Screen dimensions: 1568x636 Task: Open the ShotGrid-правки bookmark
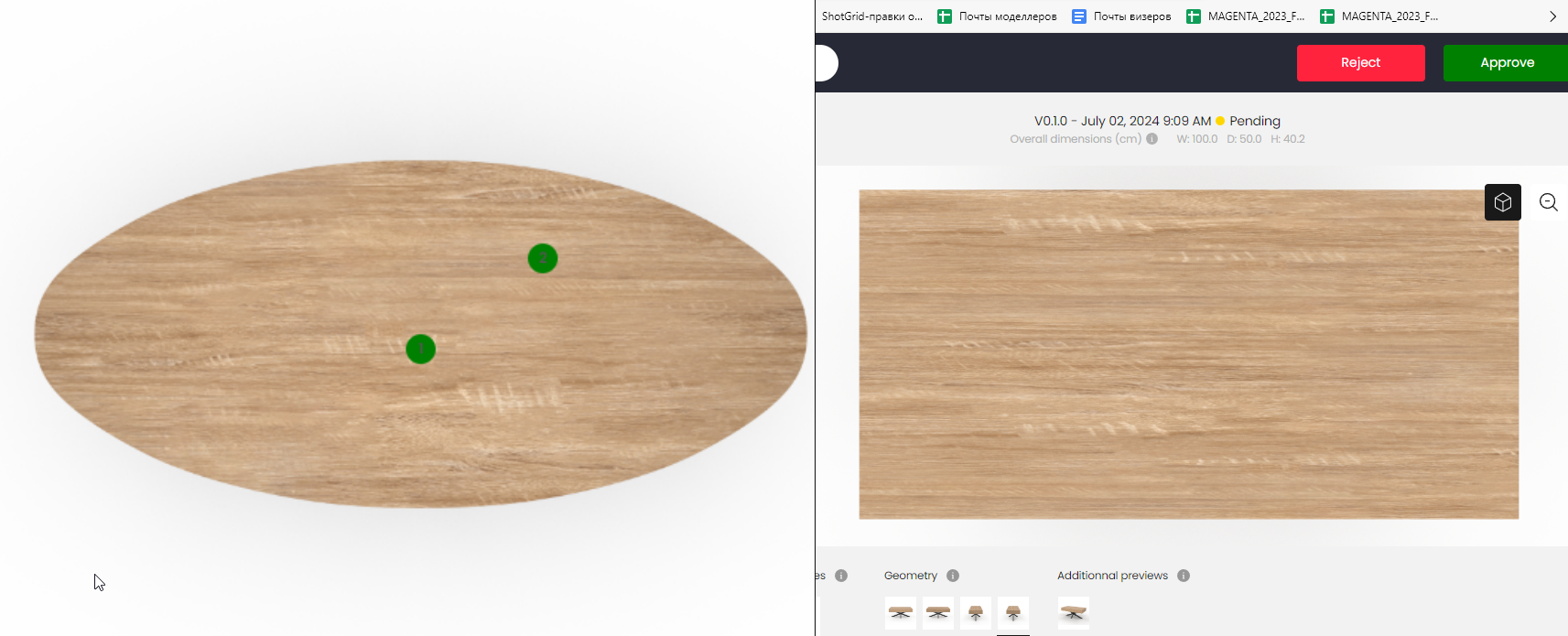click(x=871, y=16)
